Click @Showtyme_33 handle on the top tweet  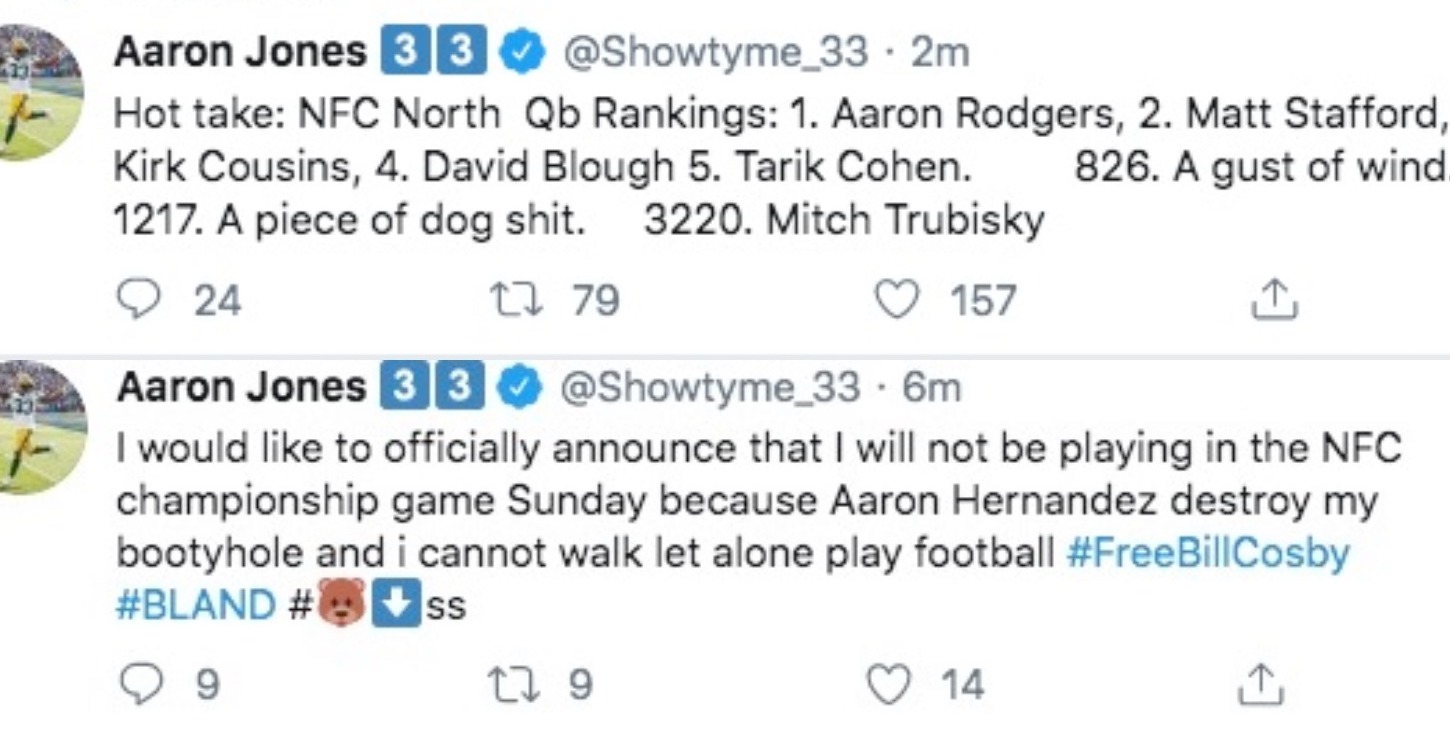pos(716,52)
